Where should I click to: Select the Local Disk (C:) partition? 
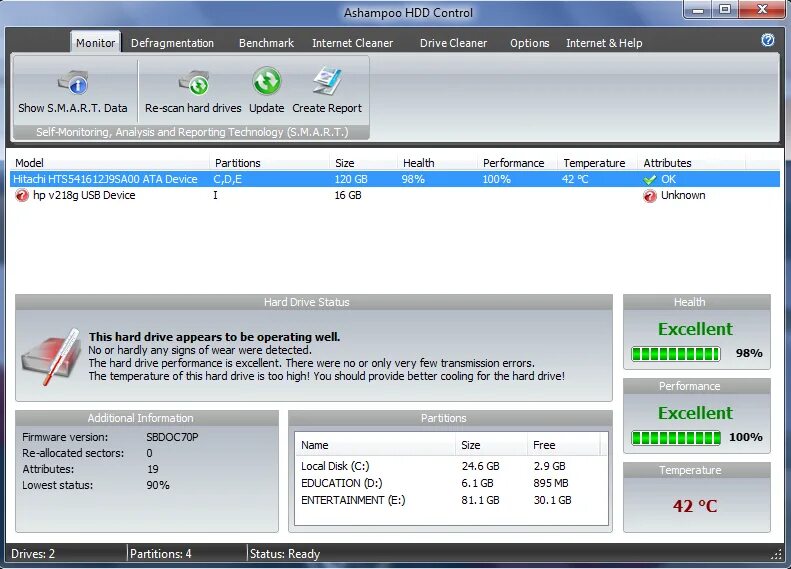(451, 466)
